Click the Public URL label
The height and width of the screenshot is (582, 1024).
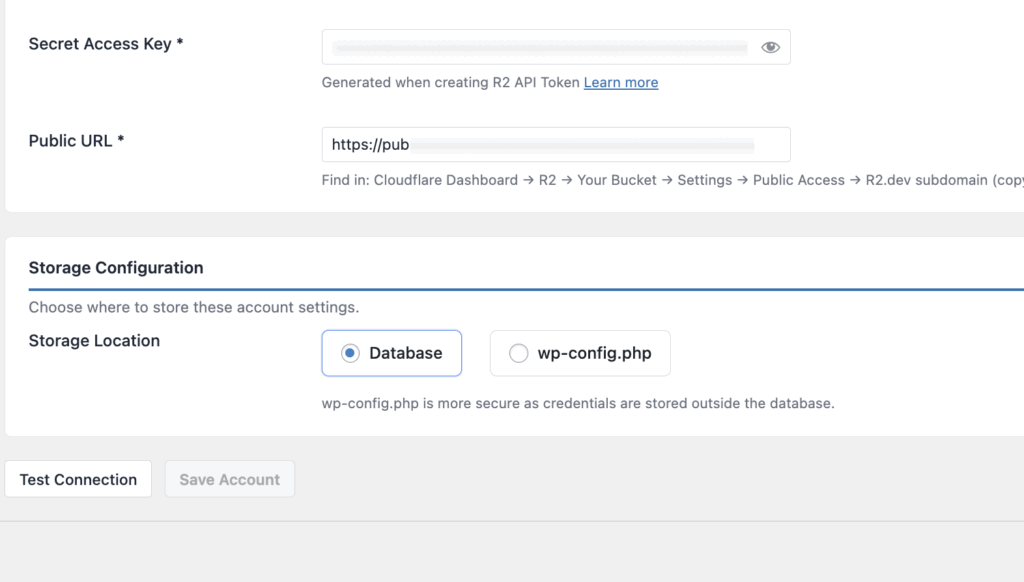76,141
